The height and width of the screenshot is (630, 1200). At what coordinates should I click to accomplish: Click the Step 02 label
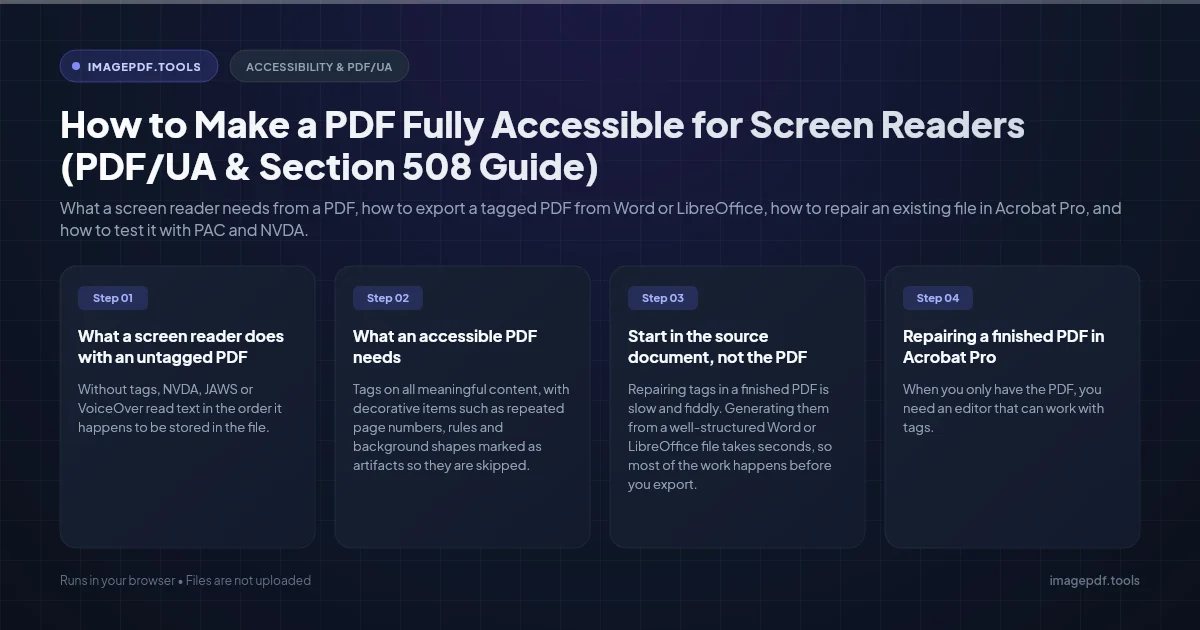click(388, 298)
